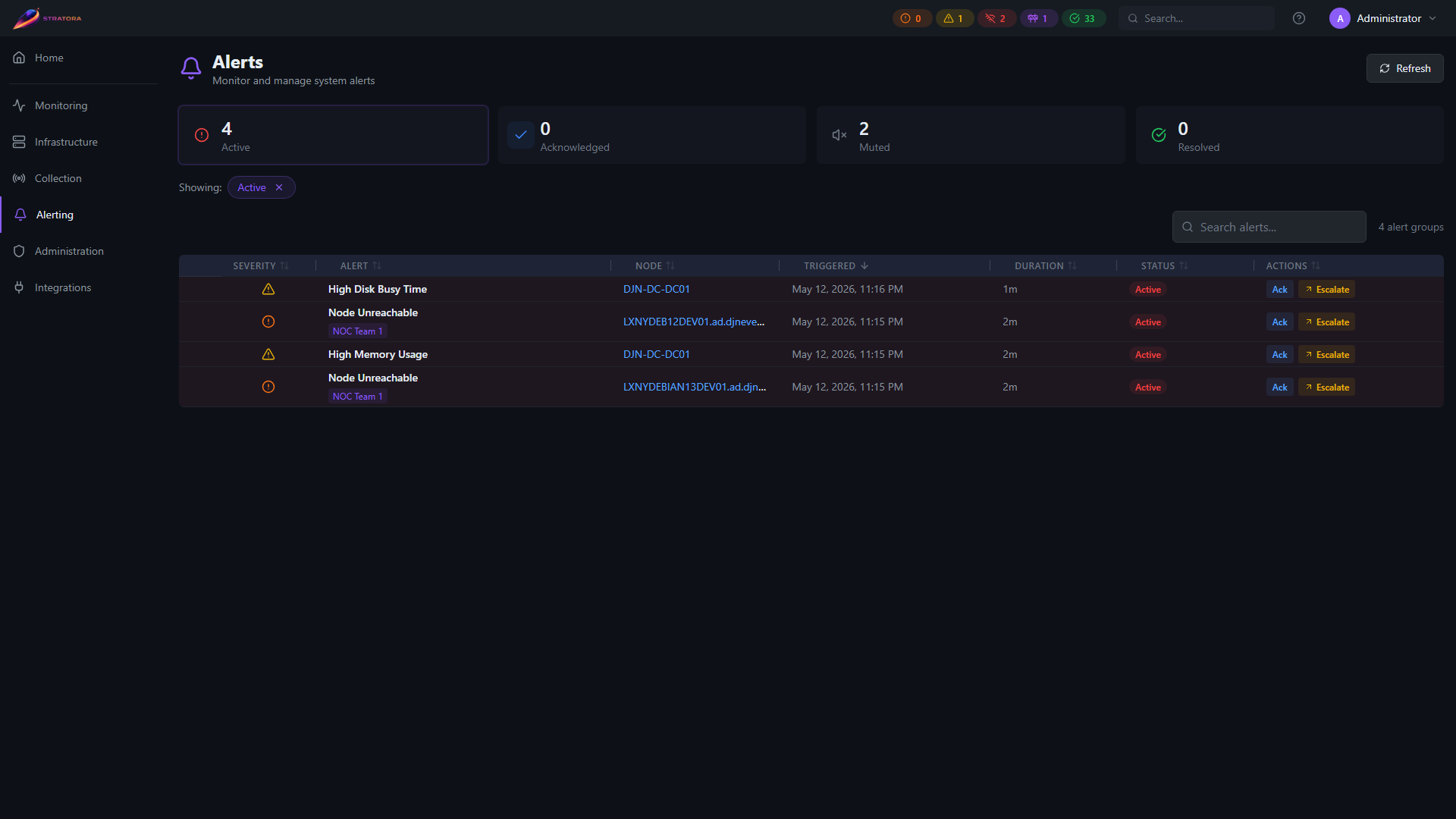Open LXNYDEB12DEV01 node link
This screenshot has height=819, width=1456.
[x=694, y=322]
